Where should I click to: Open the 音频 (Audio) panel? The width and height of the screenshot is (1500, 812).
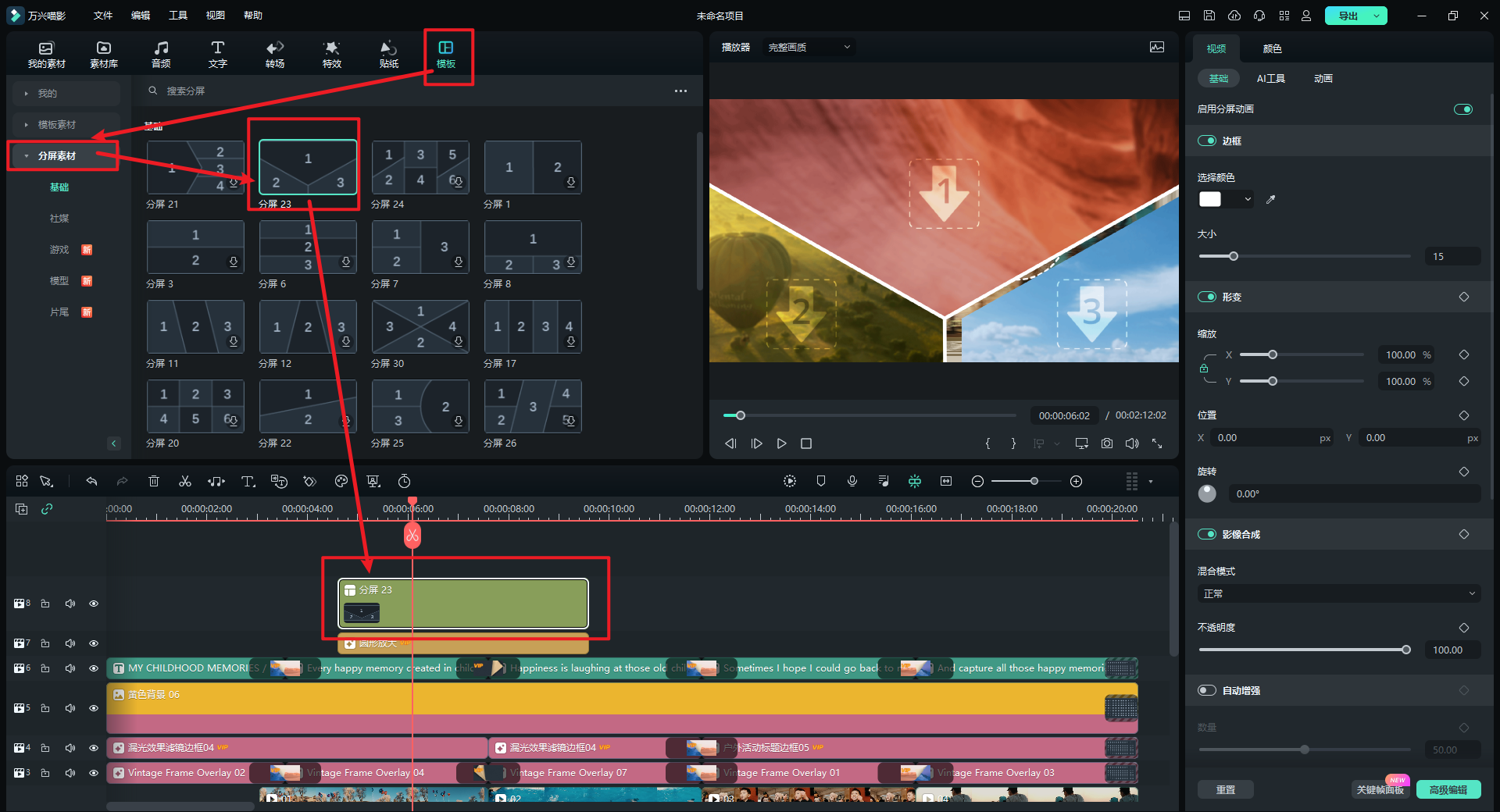point(161,54)
